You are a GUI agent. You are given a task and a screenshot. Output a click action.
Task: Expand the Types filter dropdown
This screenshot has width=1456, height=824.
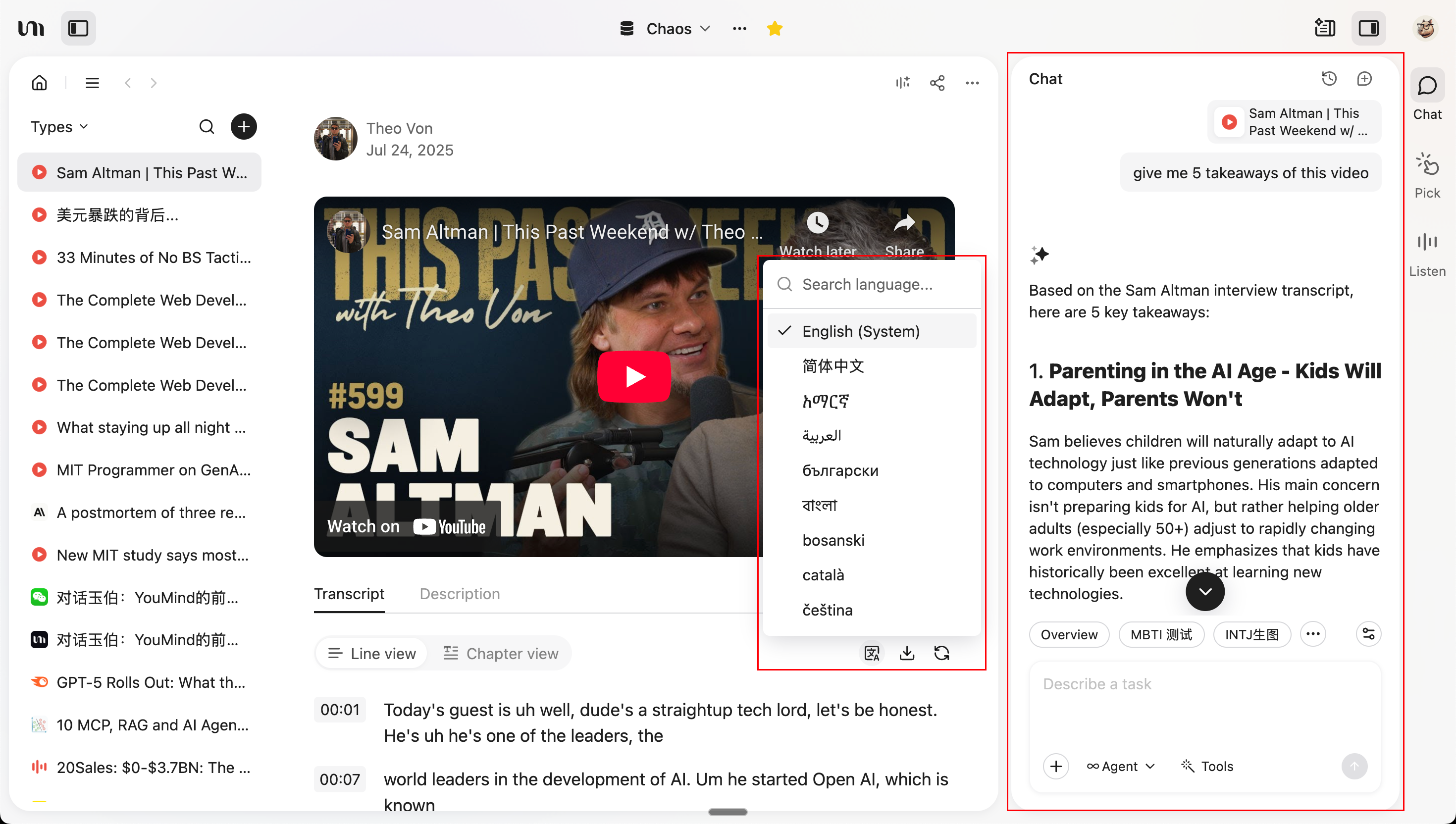click(x=59, y=127)
